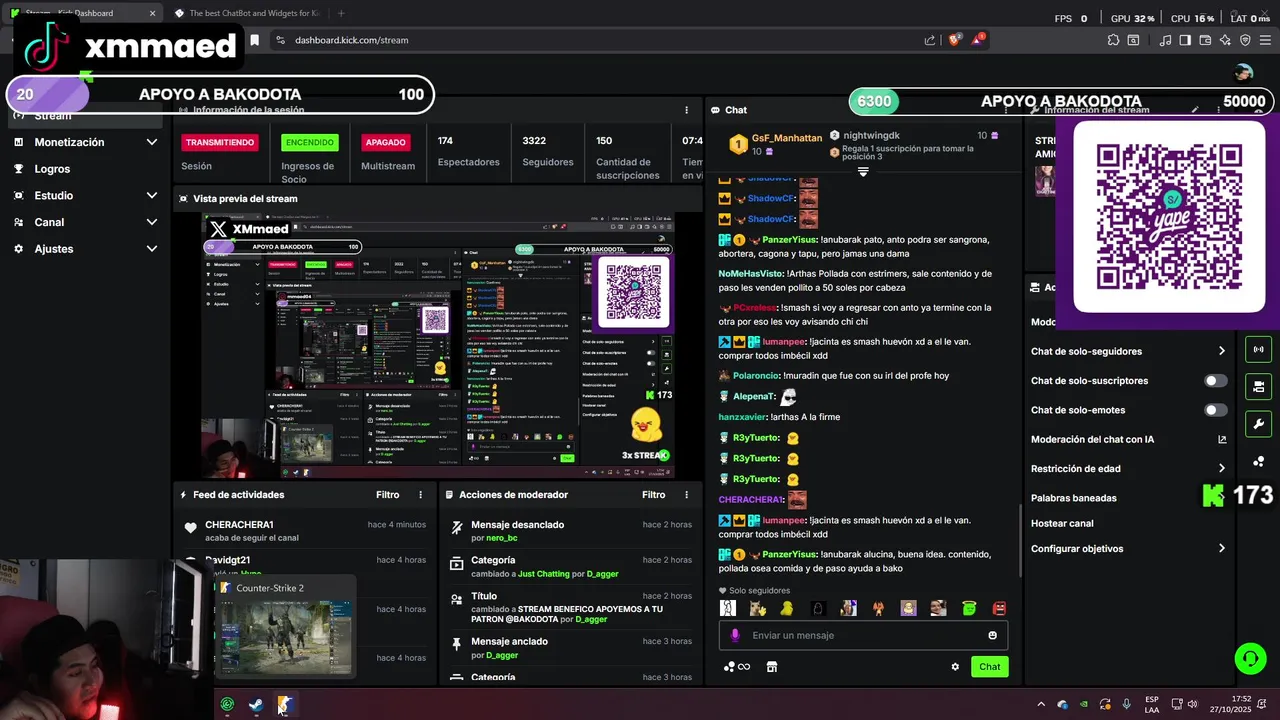Image resolution: width=1280 pixels, height=720 pixels.
Task: Open the Brave Wallet icon
Action: [1205, 40]
